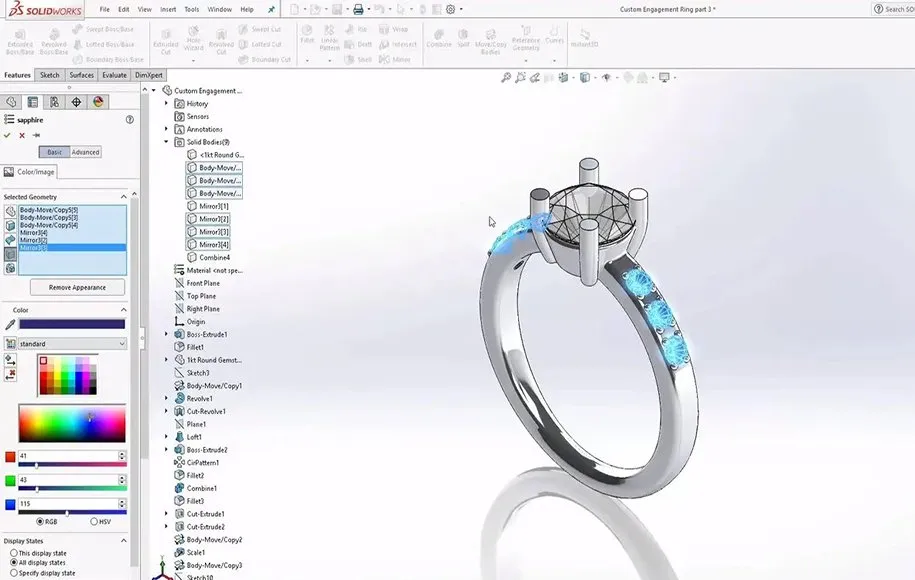Switch to Advanced appearance mode

coord(85,152)
